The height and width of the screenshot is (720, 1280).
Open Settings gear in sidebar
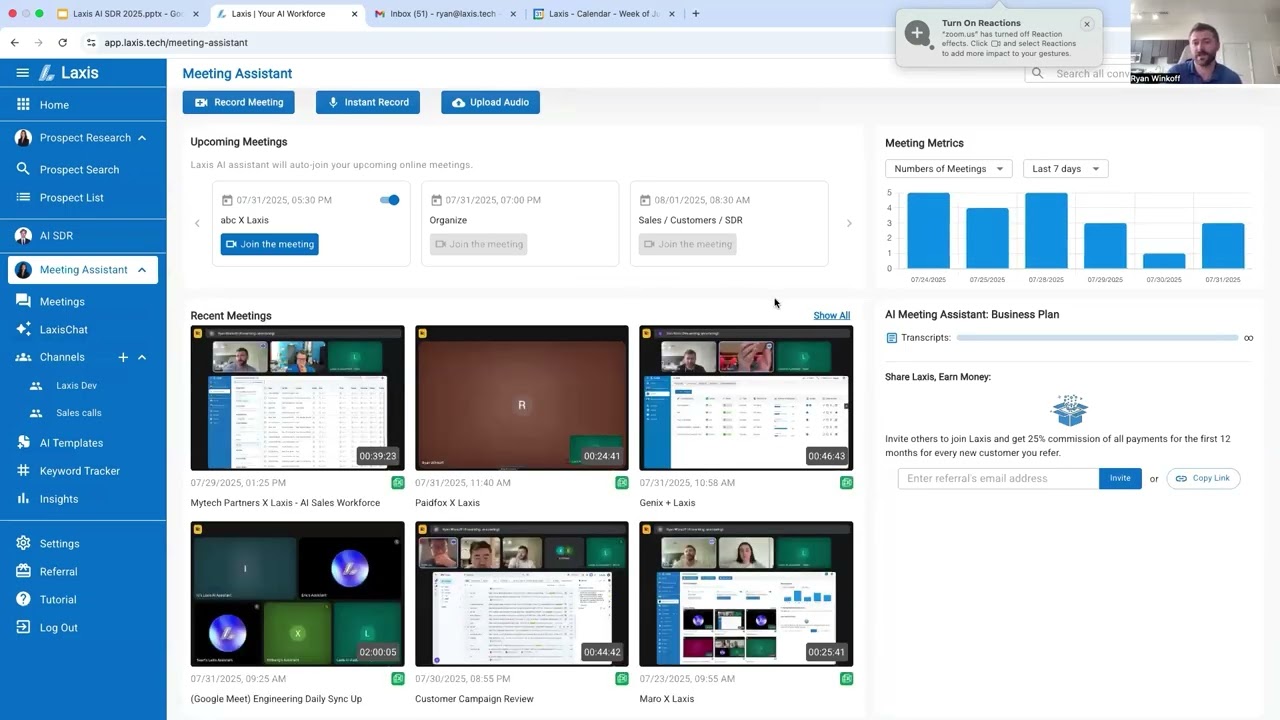[x=23, y=543]
